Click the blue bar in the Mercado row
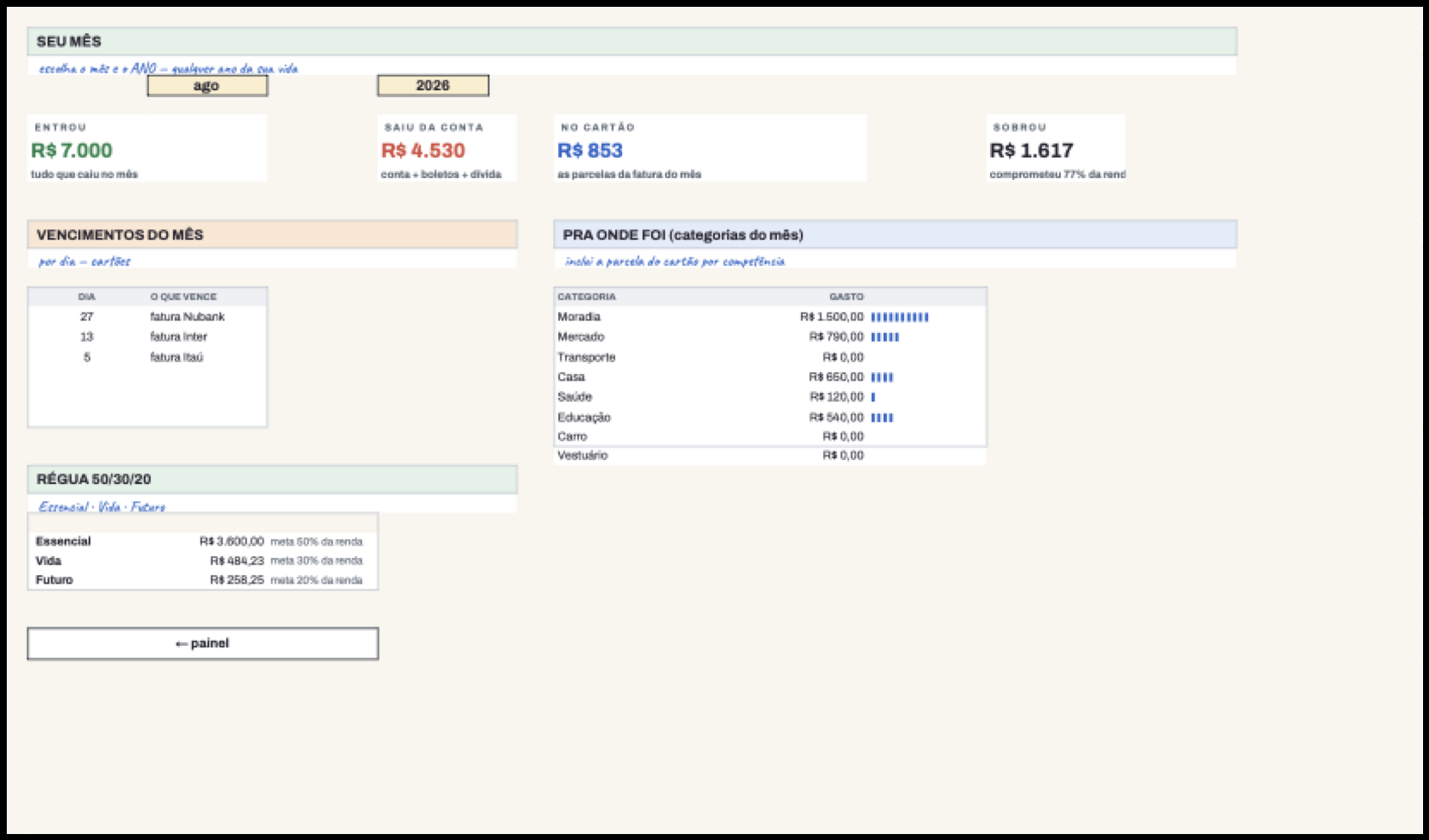 click(885, 337)
